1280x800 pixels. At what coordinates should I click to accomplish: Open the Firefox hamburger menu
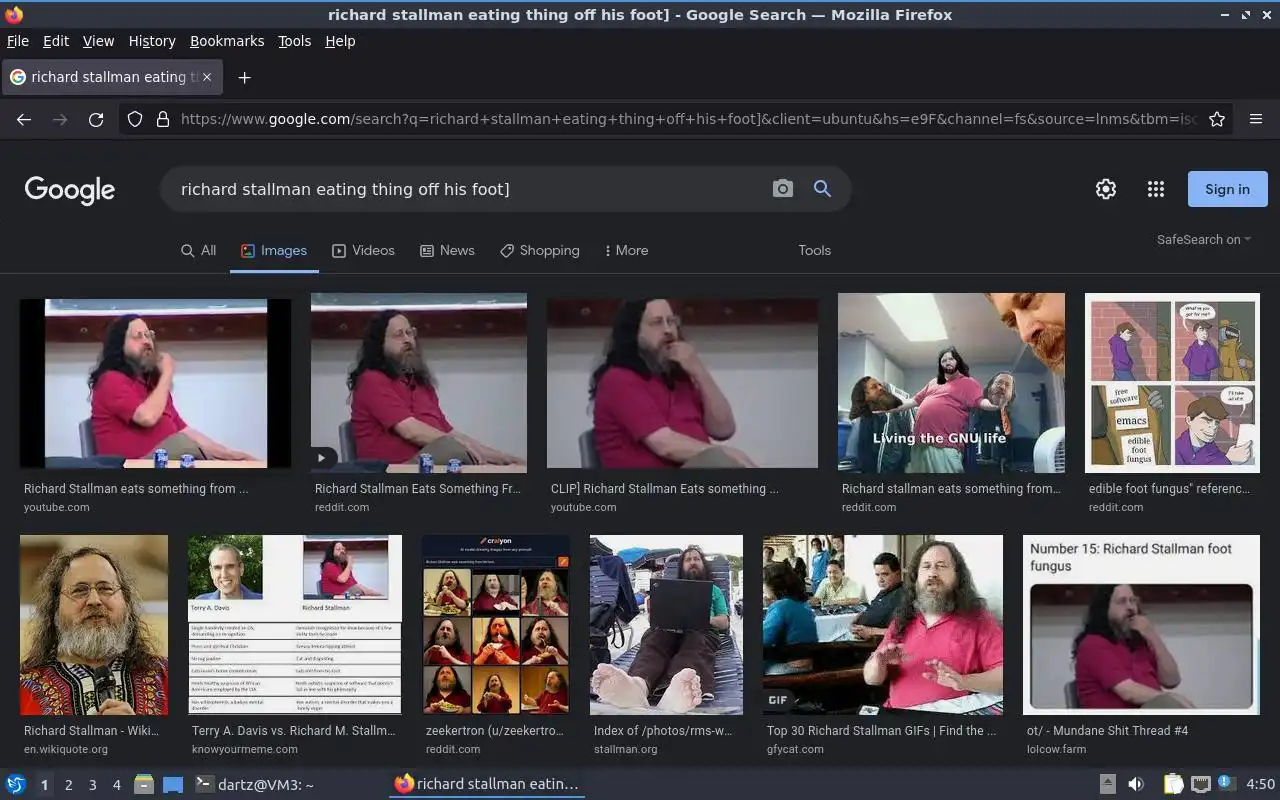[1256, 119]
